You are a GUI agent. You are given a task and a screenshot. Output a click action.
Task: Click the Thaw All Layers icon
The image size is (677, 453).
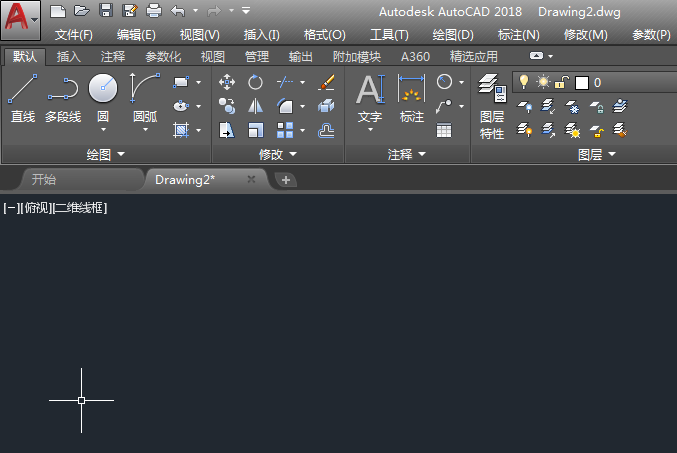pyautogui.click(x=572, y=130)
